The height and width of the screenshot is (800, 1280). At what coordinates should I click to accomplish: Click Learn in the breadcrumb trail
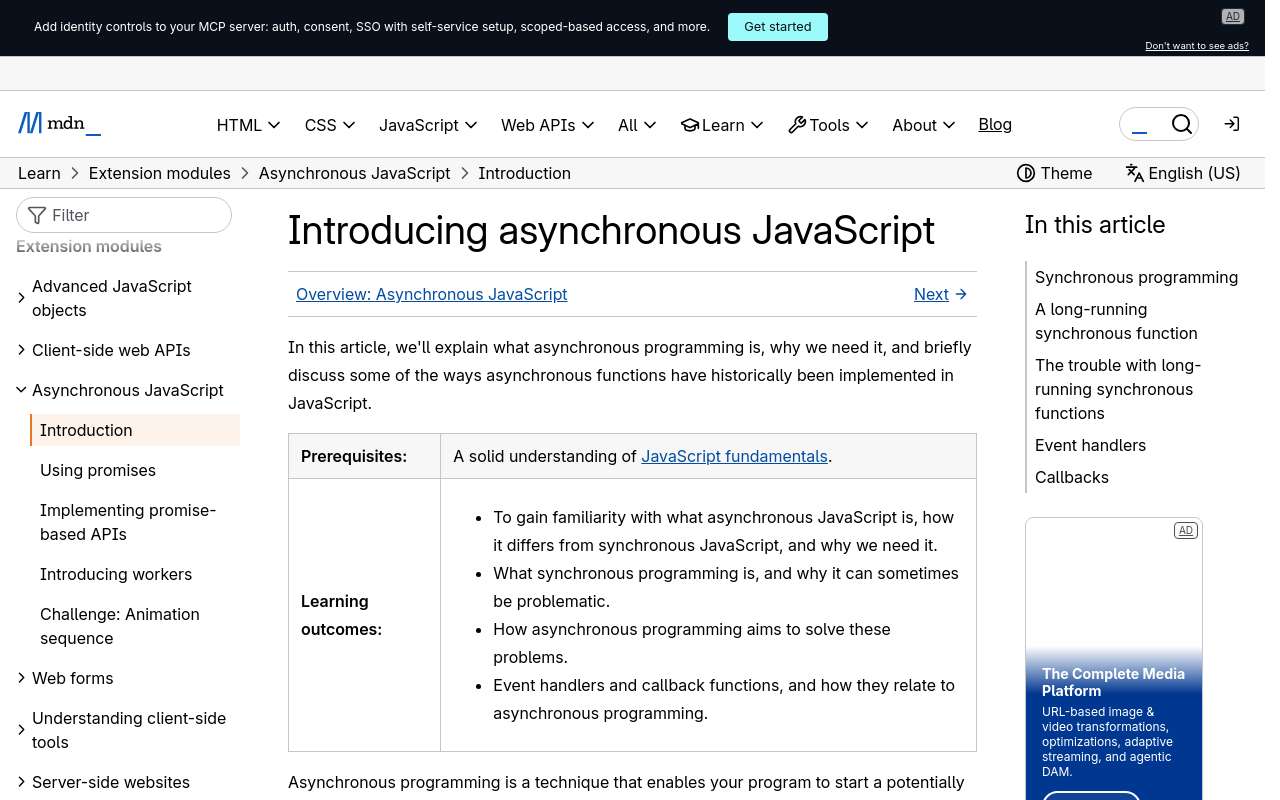pos(39,173)
